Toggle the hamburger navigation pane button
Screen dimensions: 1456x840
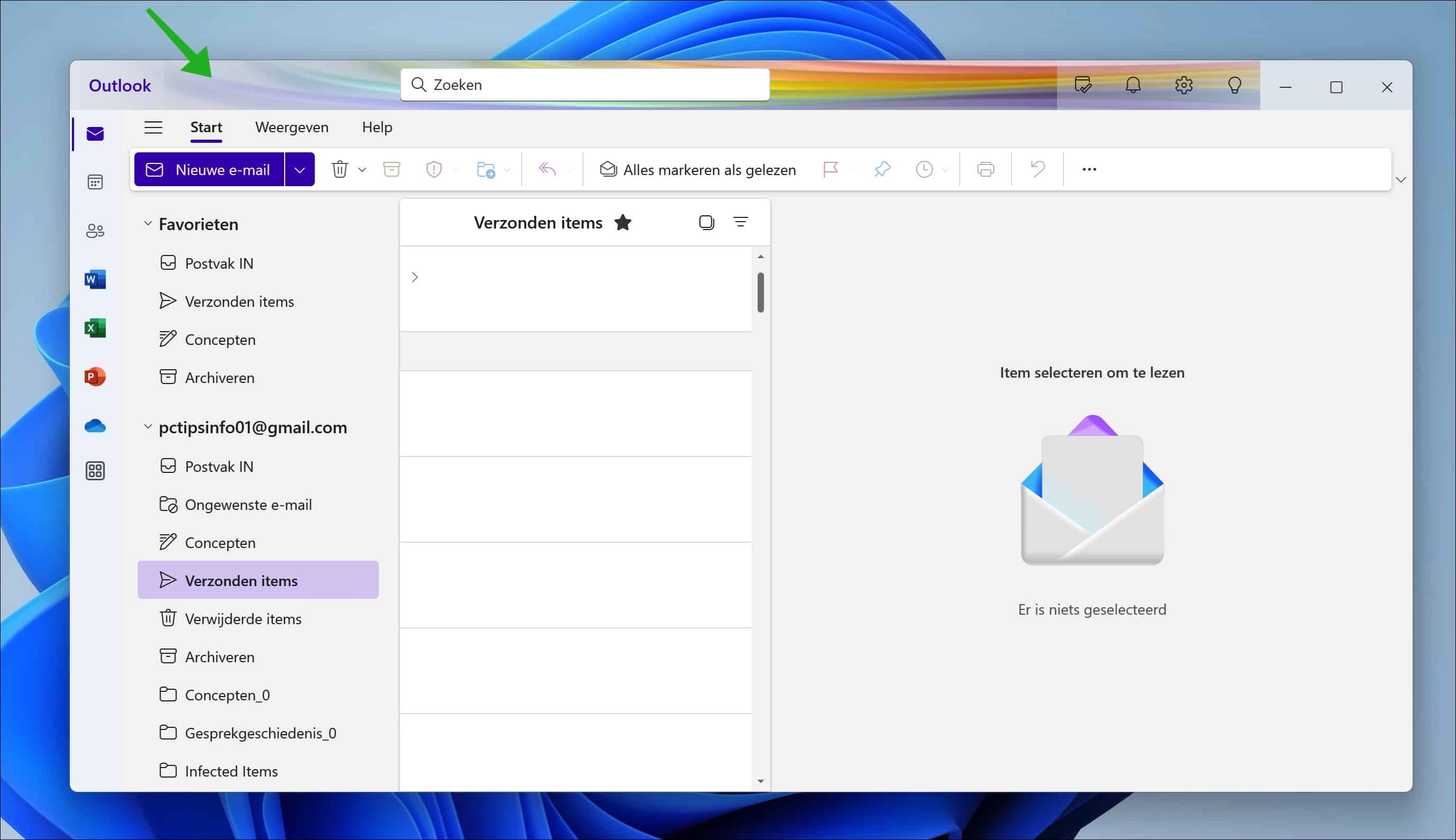(153, 127)
